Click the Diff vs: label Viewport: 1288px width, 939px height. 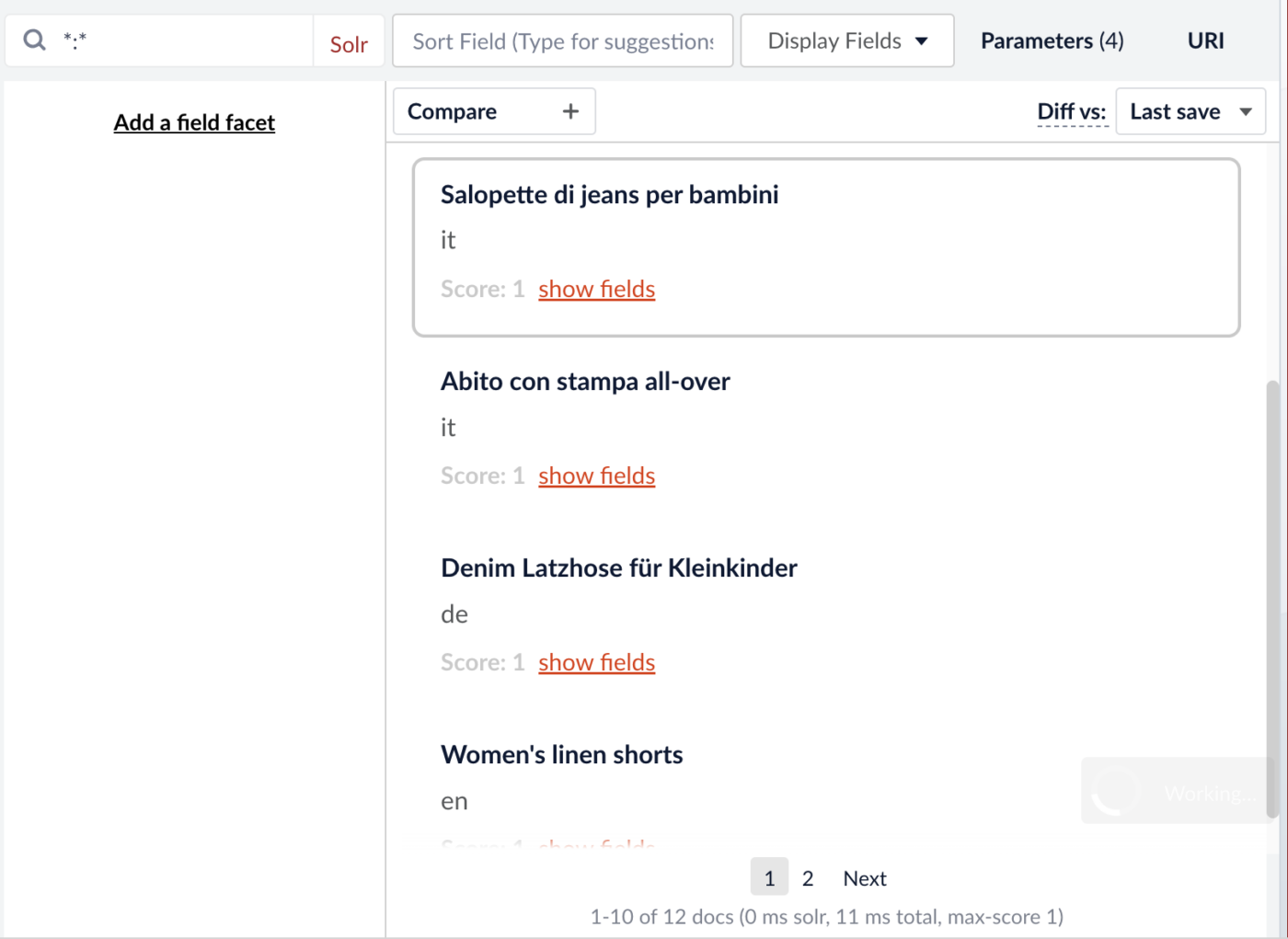tap(1072, 112)
